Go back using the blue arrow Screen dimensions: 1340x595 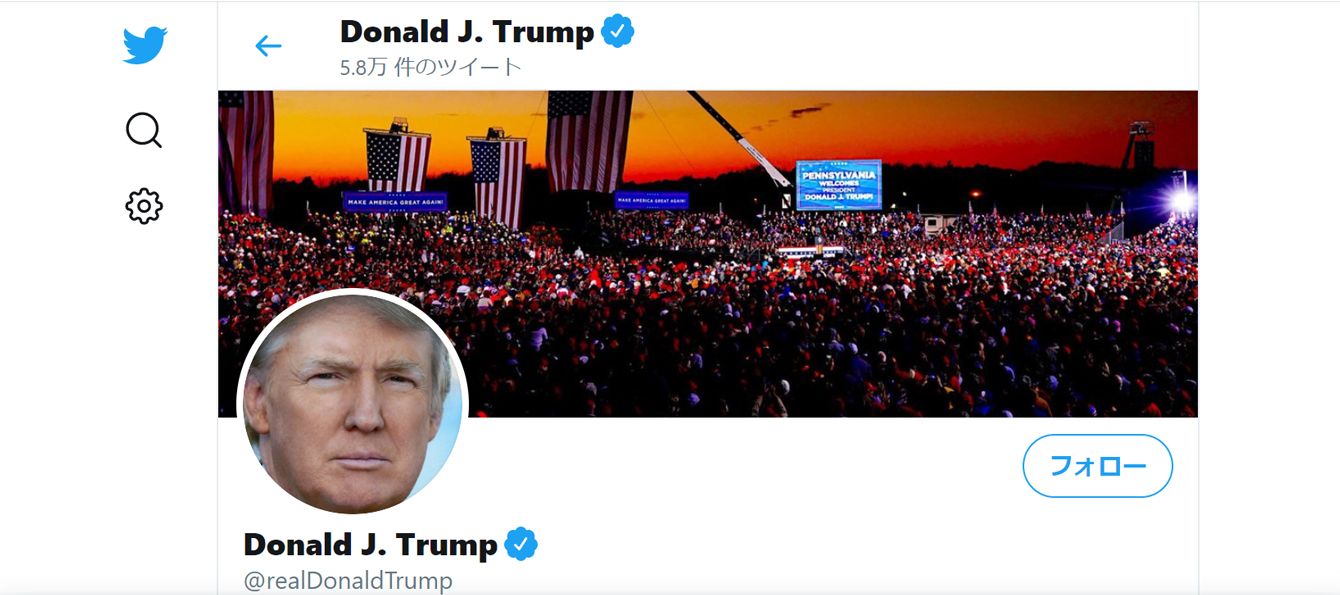click(x=268, y=46)
